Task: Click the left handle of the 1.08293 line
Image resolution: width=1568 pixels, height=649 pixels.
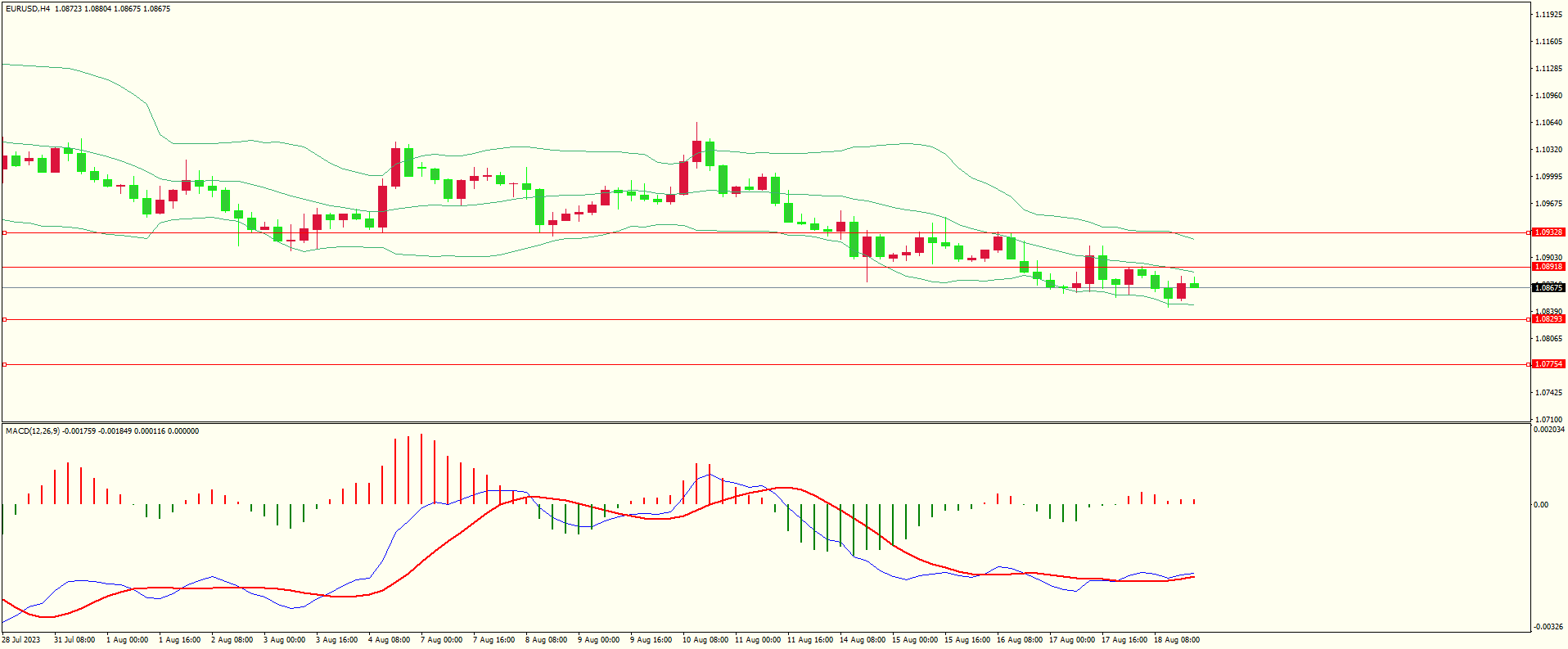Action: pyautogui.click(x=5, y=319)
